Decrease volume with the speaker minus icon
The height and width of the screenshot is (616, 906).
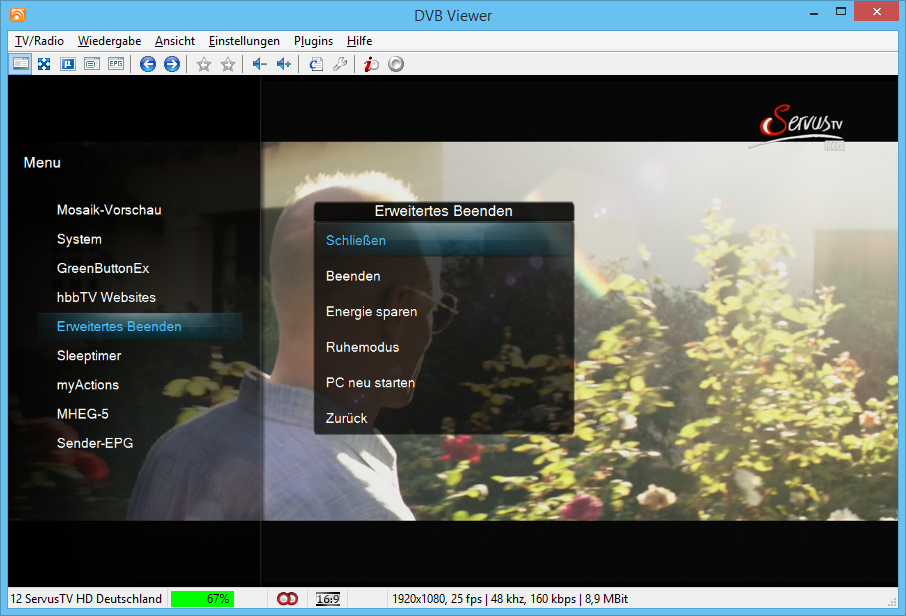click(259, 64)
